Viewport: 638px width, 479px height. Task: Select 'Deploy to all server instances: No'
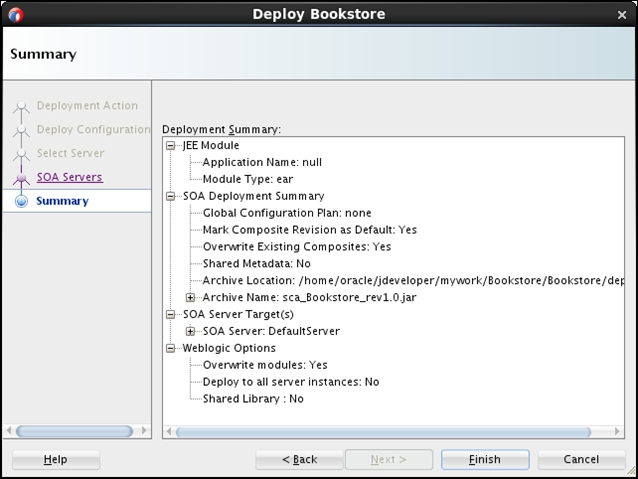pyautogui.click(x=291, y=382)
